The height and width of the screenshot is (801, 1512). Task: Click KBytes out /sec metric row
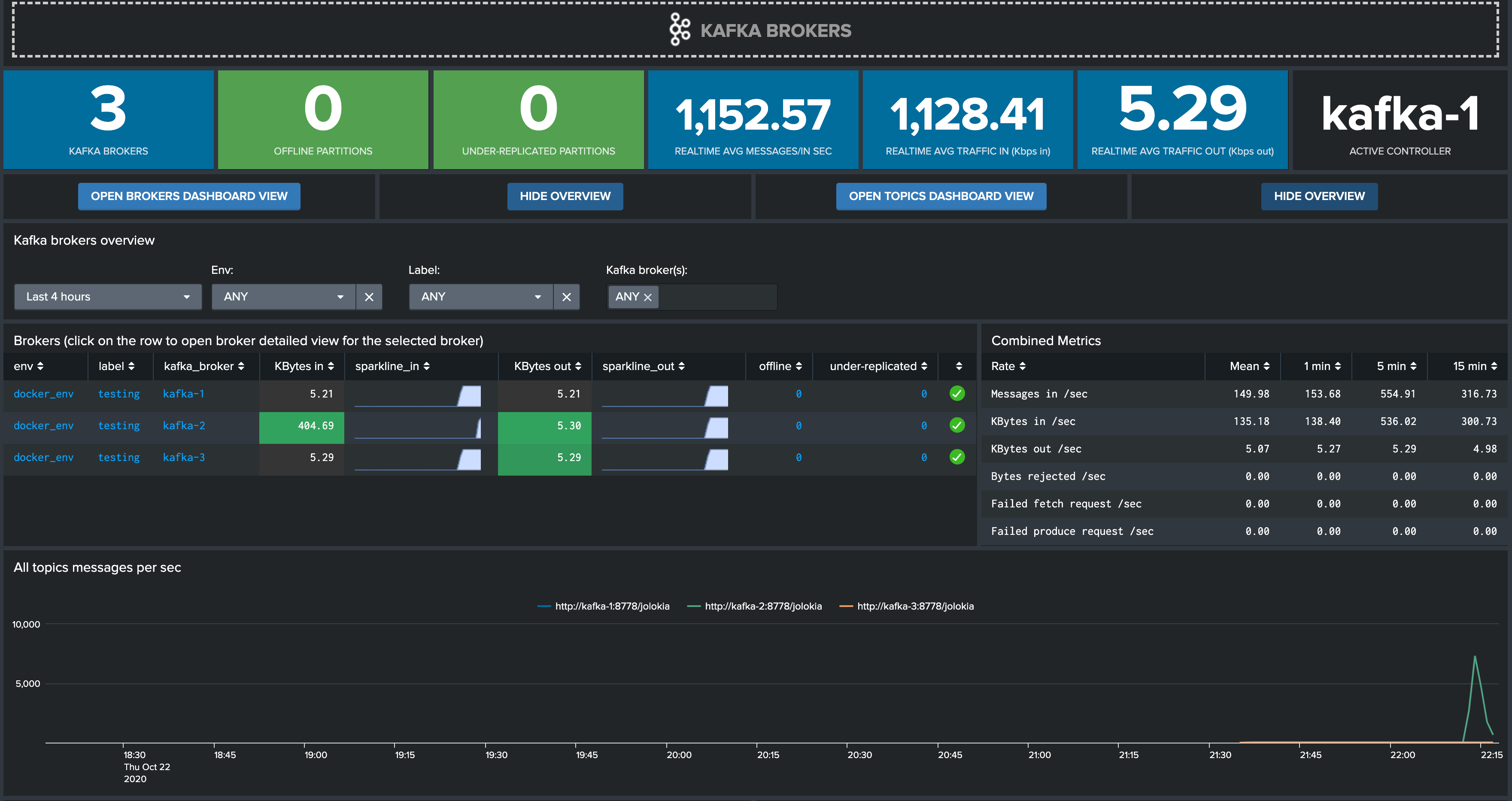[x=1244, y=449]
